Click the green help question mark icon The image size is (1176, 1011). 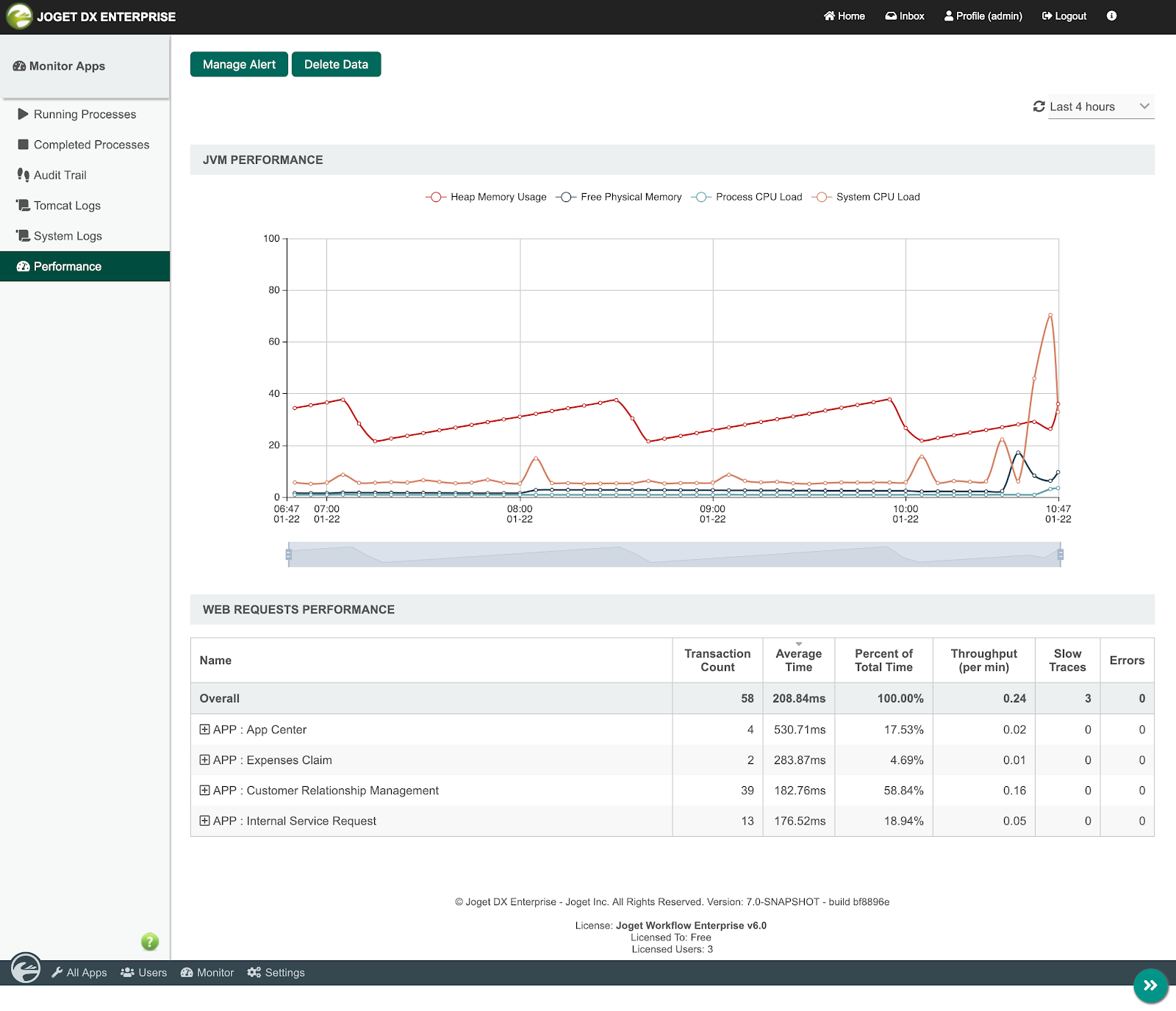(x=150, y=942)
